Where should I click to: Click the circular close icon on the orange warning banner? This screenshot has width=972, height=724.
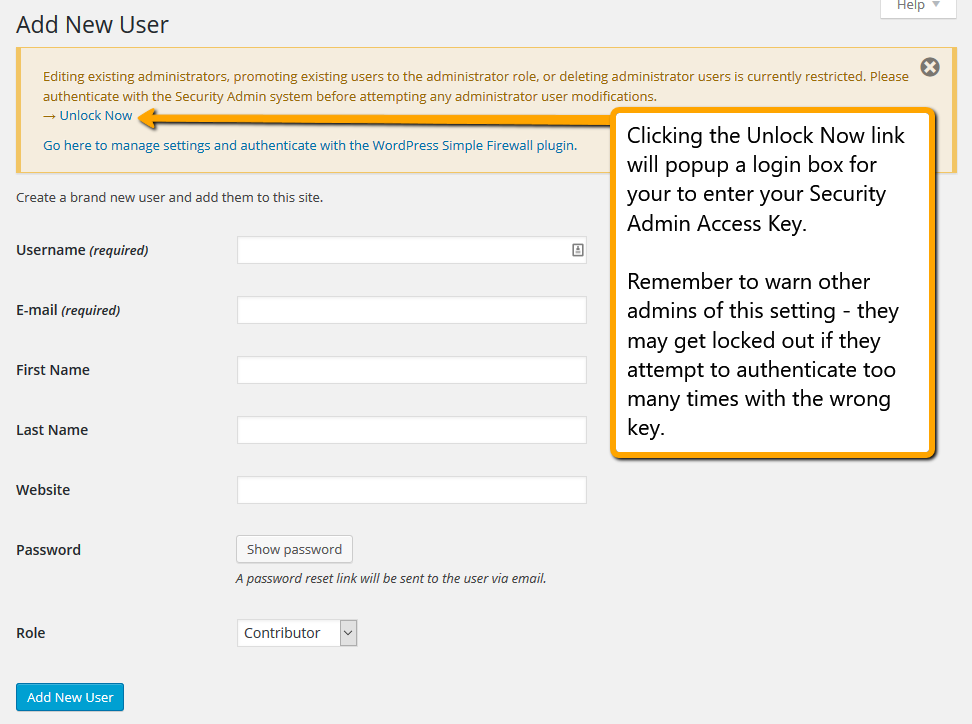pyautogui.click(x=930, y=67)
